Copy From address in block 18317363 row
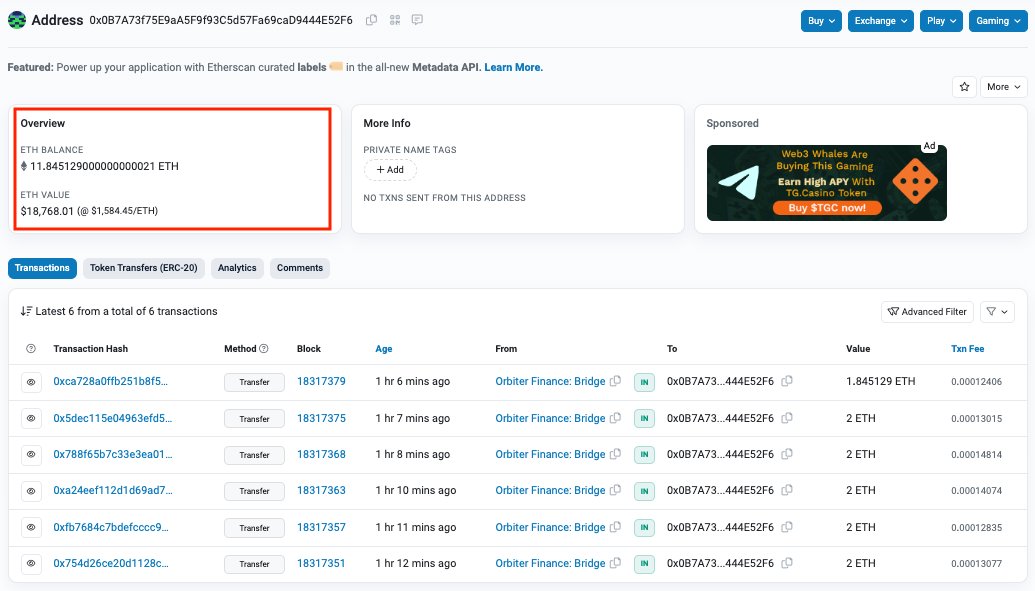 point(615,490)
